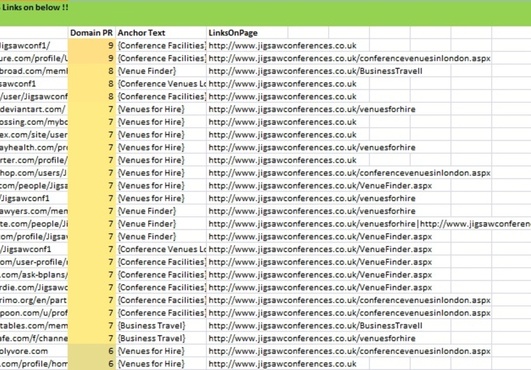Select the venuesforhire URL in the afe.com row
The image size is (531, 370).
tap(312, 338)
